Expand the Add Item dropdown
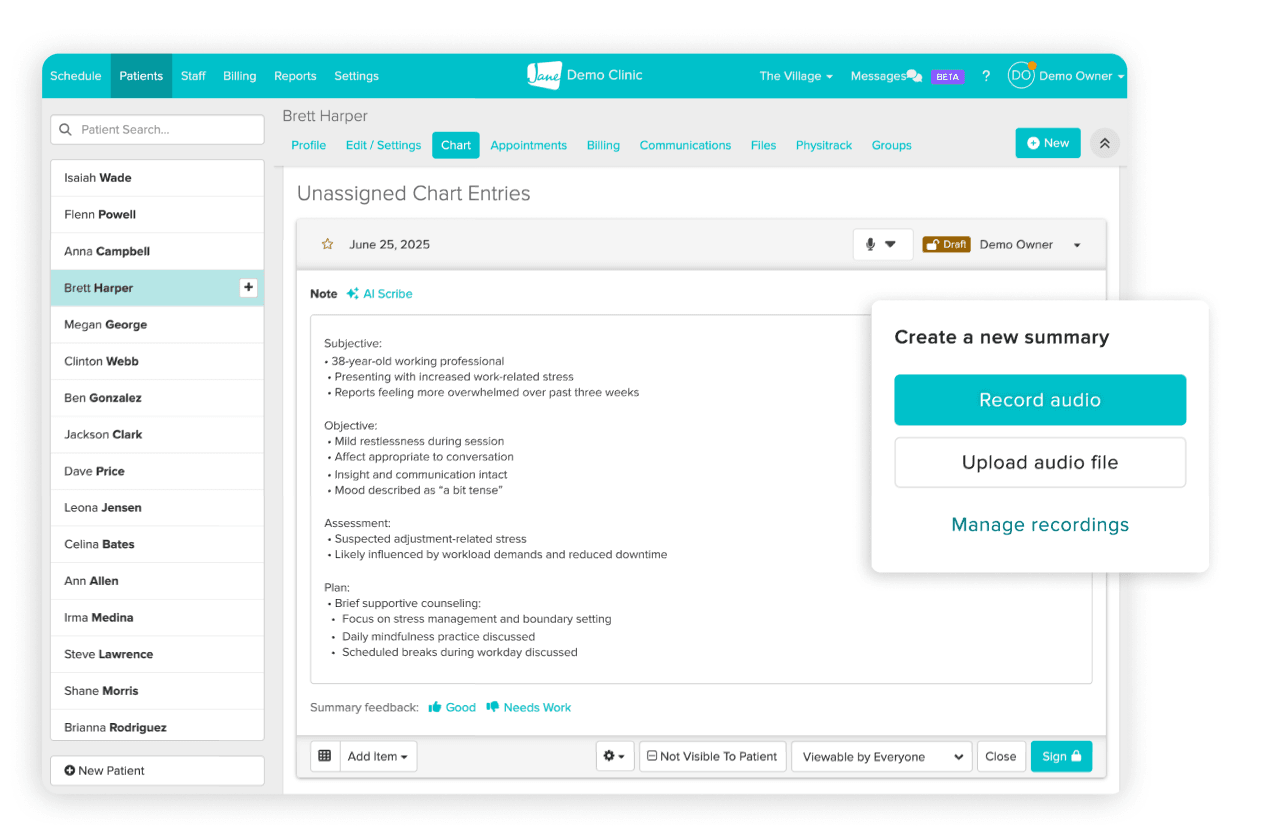Image resolution: width=1263 pixels, height=832 pixels. (378, 756)
